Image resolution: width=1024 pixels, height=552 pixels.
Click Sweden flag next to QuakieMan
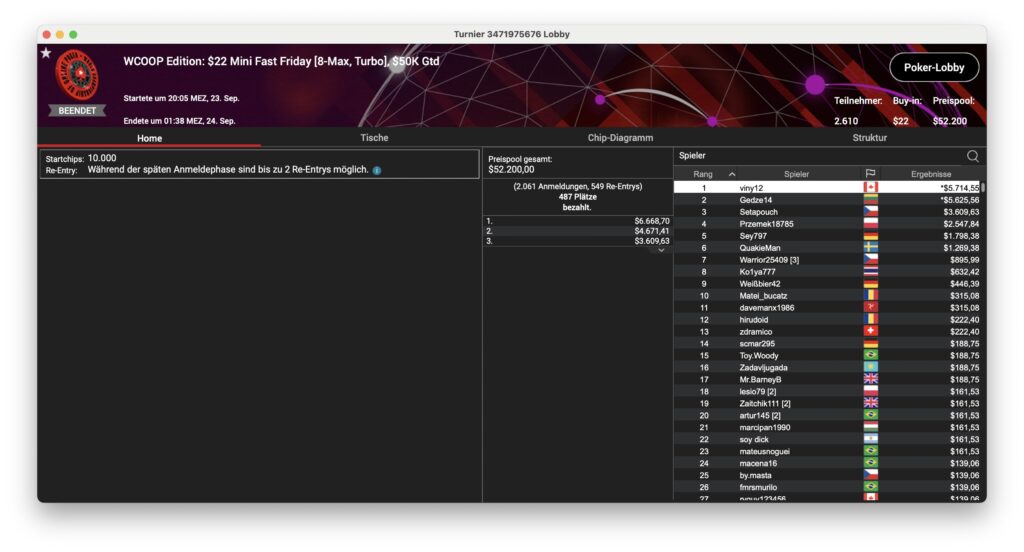tap(870, 248)
